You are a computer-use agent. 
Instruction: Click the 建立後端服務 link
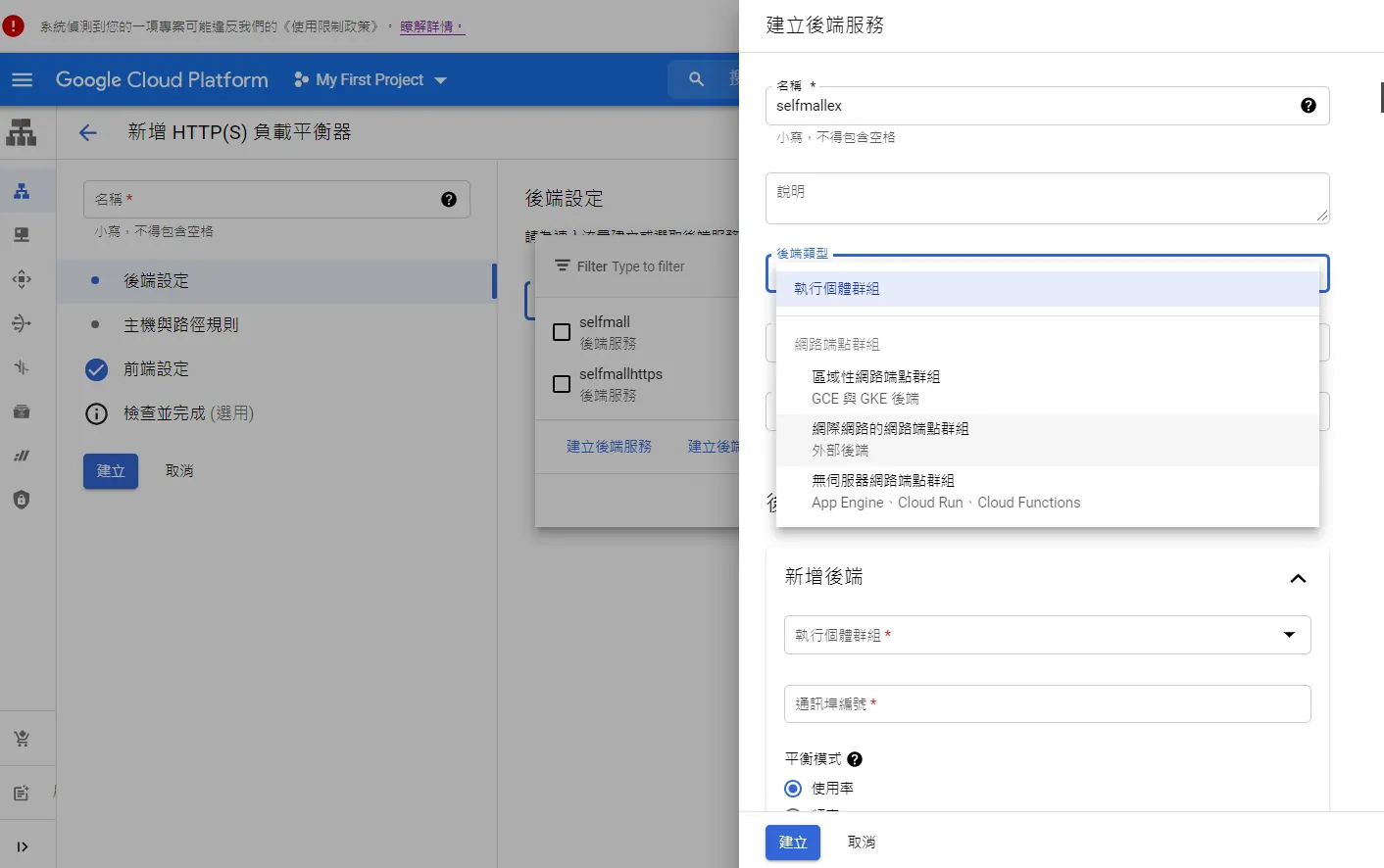(609, 447)
